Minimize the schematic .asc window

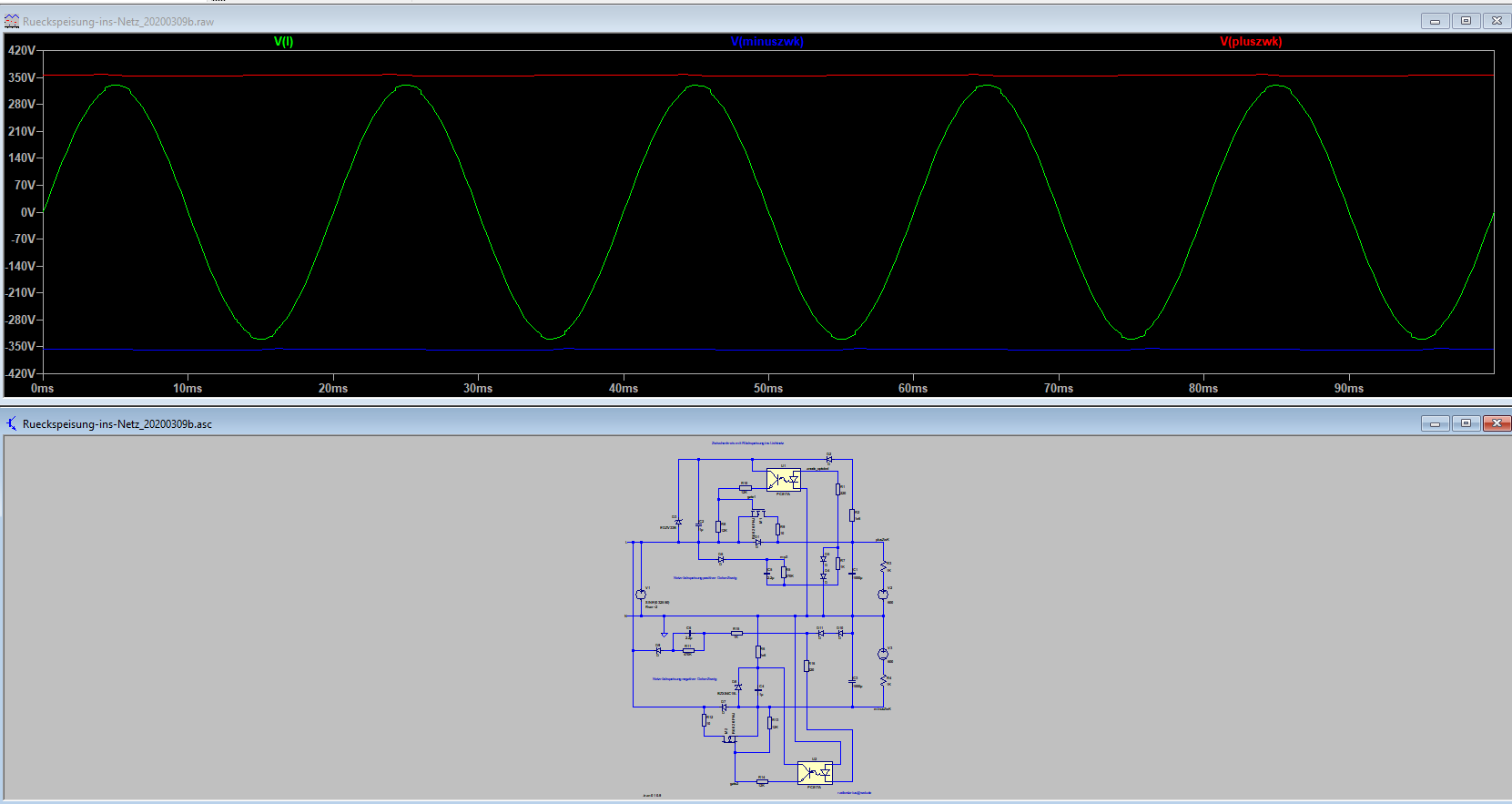coord(1435,423)
